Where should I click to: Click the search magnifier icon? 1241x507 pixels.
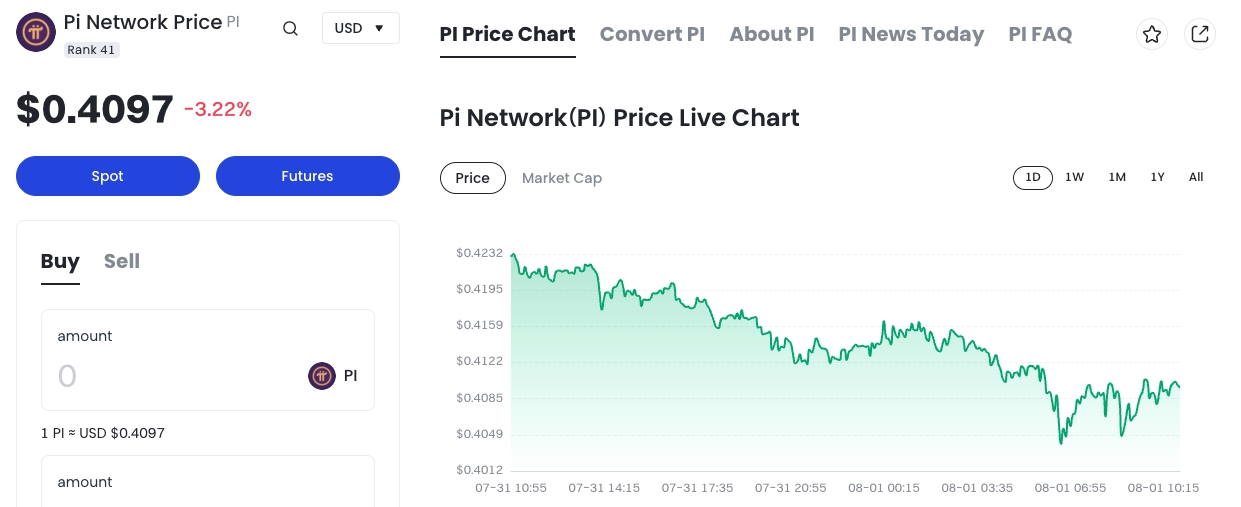(290, 29)
